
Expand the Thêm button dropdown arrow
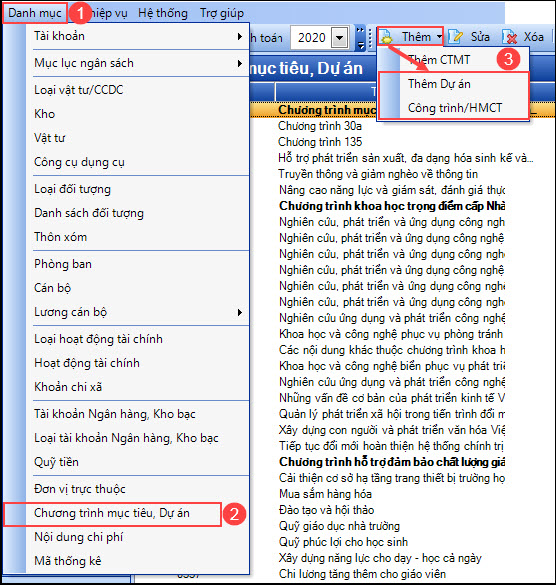440,37
